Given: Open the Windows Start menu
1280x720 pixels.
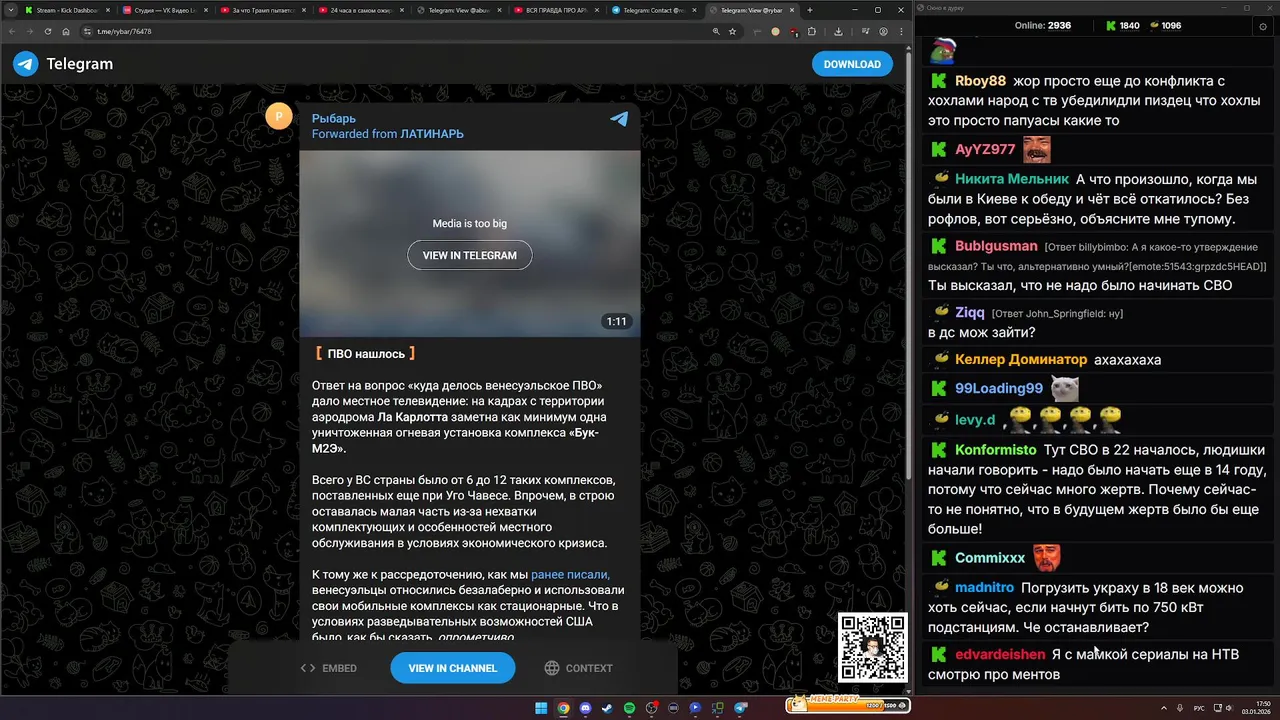Looking at the screenshot, I should pyautogui.click(x=541, y=708).
